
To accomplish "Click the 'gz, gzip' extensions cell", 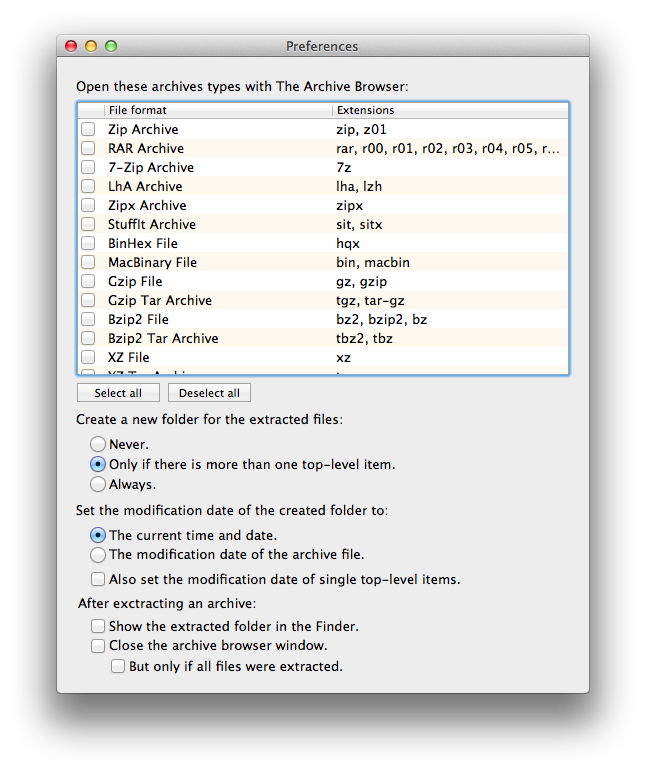I will [451, 281].
